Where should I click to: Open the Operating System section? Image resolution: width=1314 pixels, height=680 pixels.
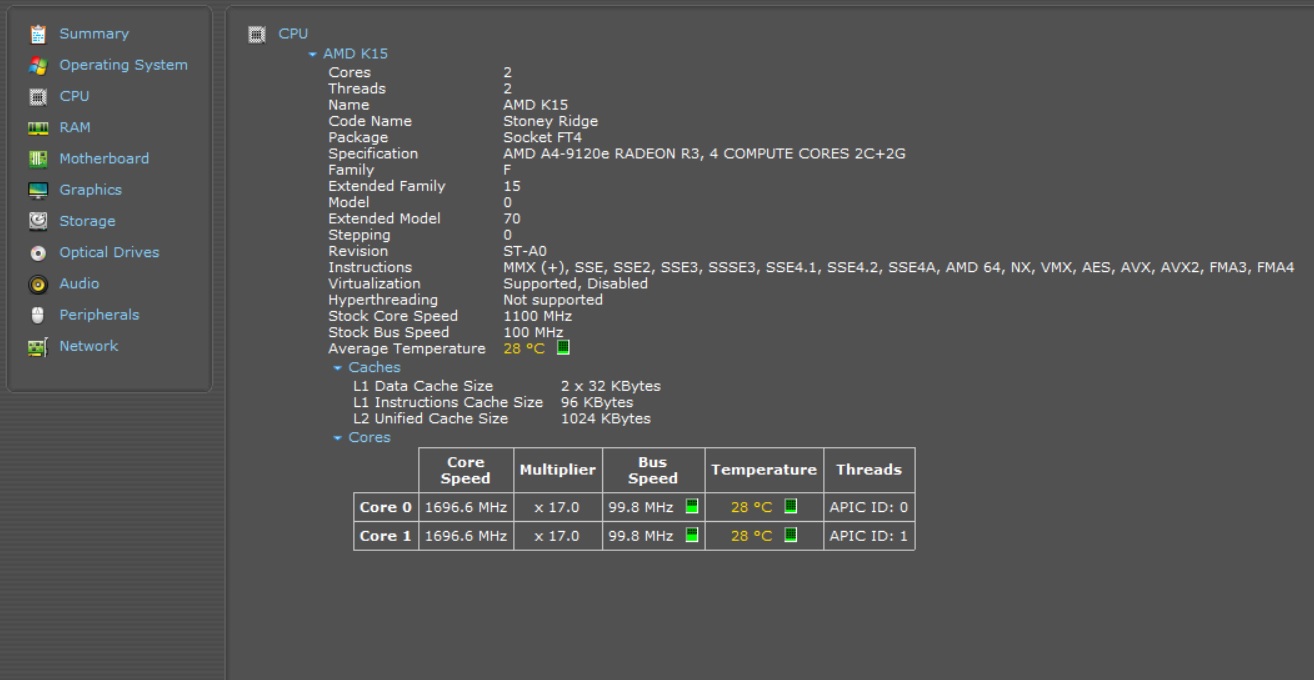coord(123,65)
